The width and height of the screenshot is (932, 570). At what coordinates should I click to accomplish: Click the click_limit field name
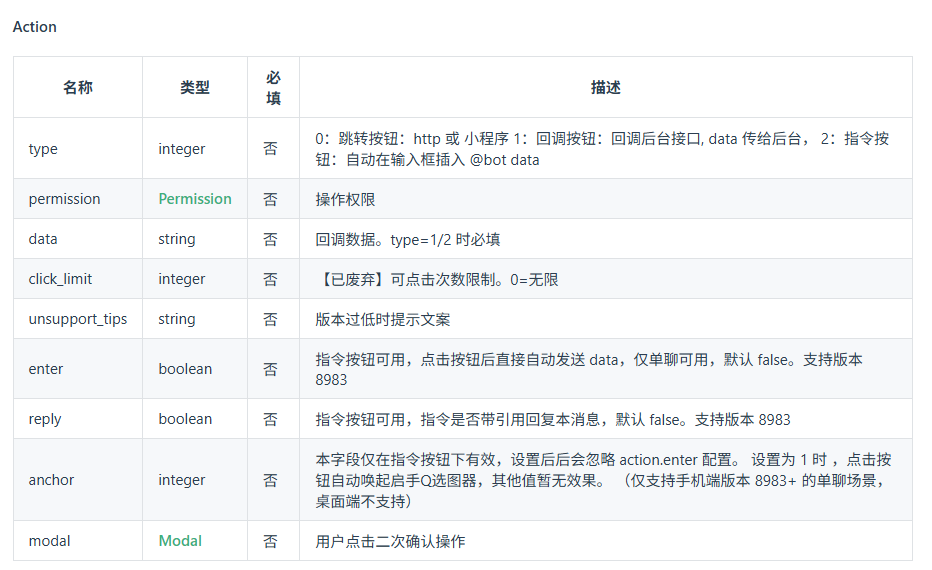point(60,279)
